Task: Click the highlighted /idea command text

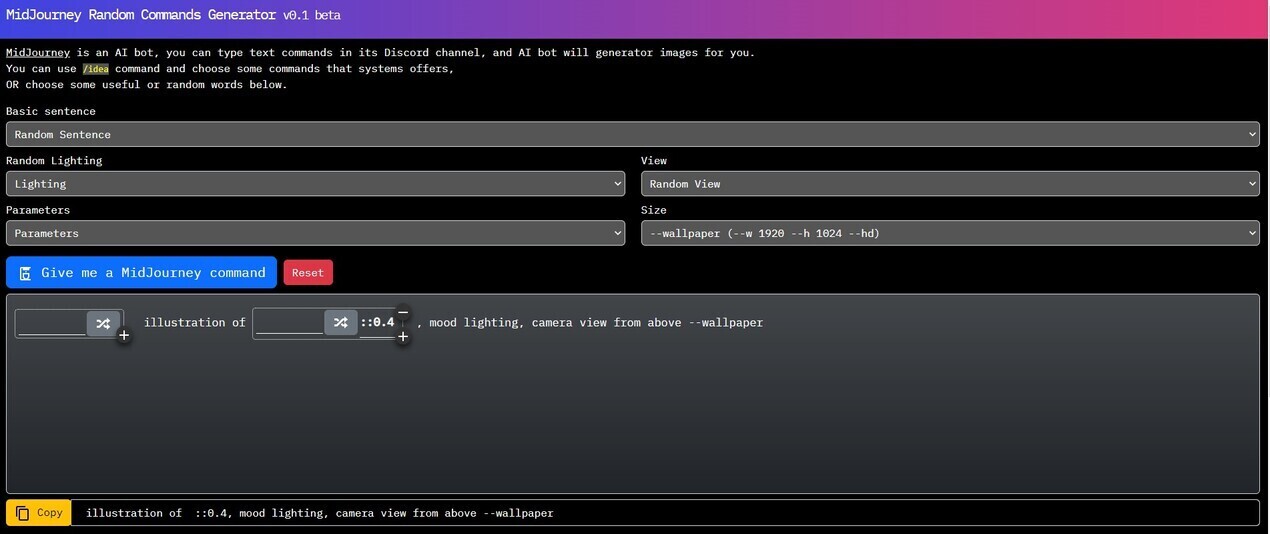Action: [95, 69]
